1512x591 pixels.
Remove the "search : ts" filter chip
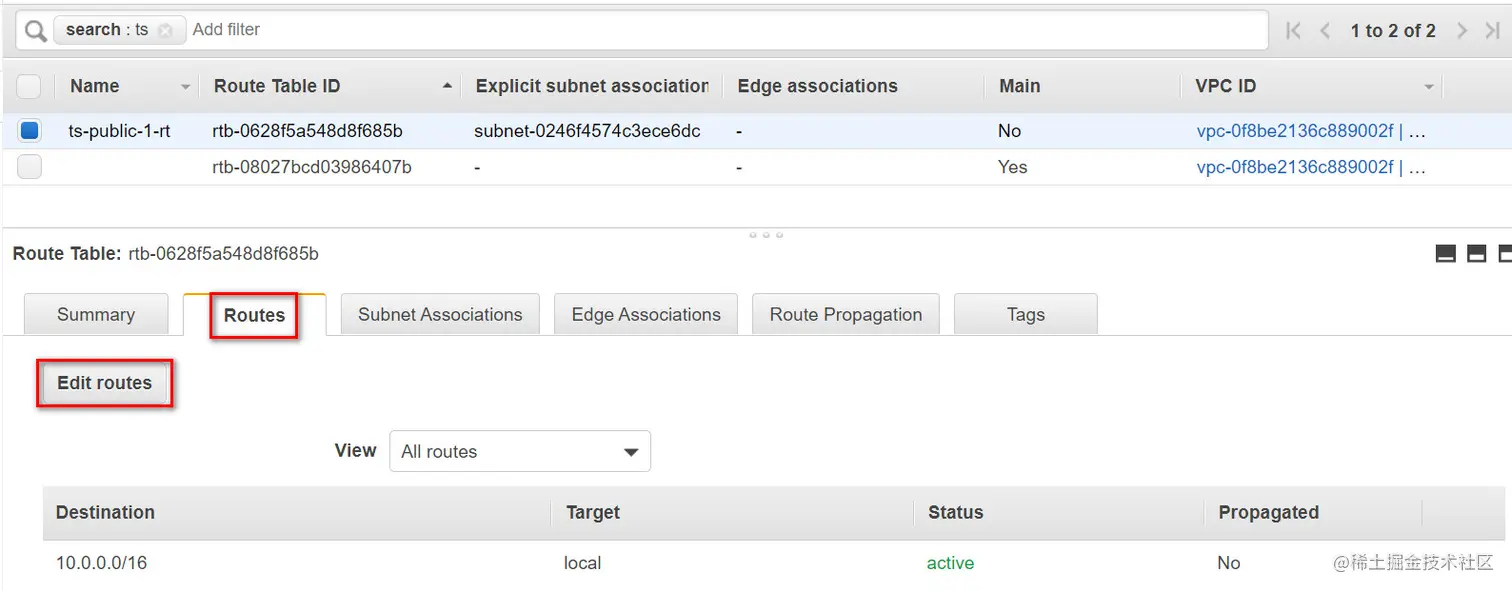pos(165,30)
